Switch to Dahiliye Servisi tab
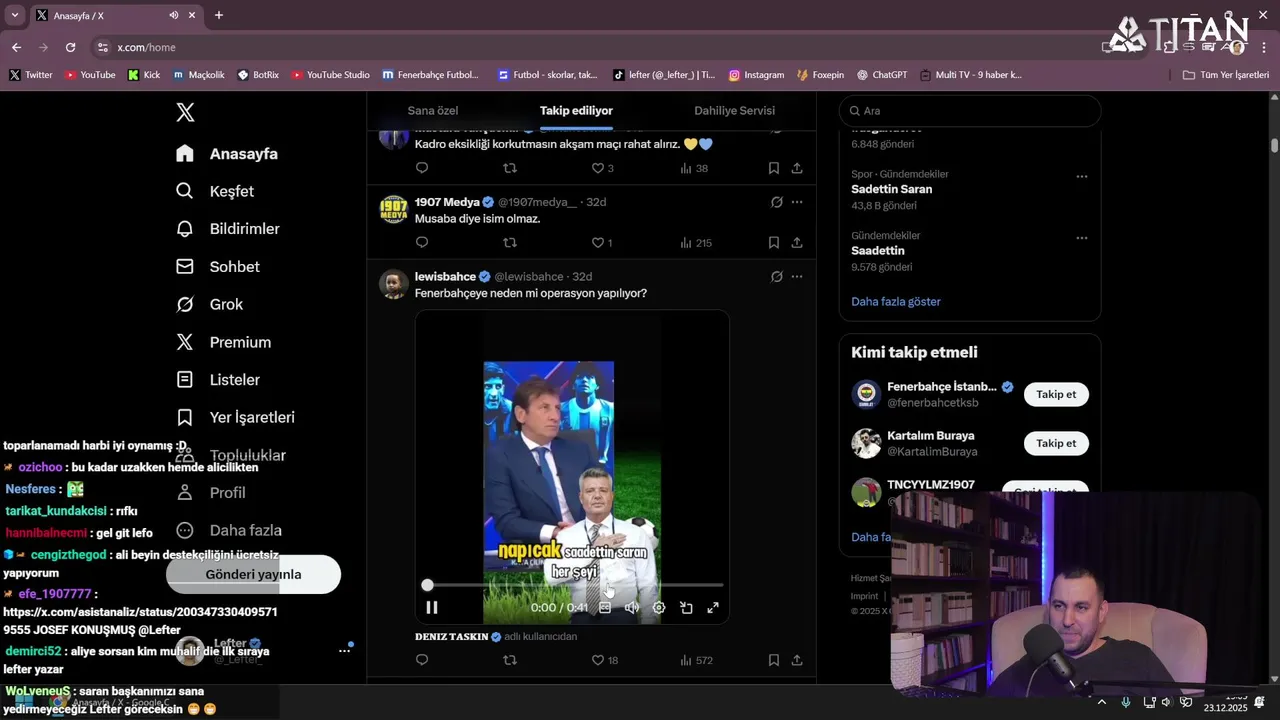Image resolution: width=1280 pixels, height=720 pixels. pyautogui.click(x=734, y=111)
